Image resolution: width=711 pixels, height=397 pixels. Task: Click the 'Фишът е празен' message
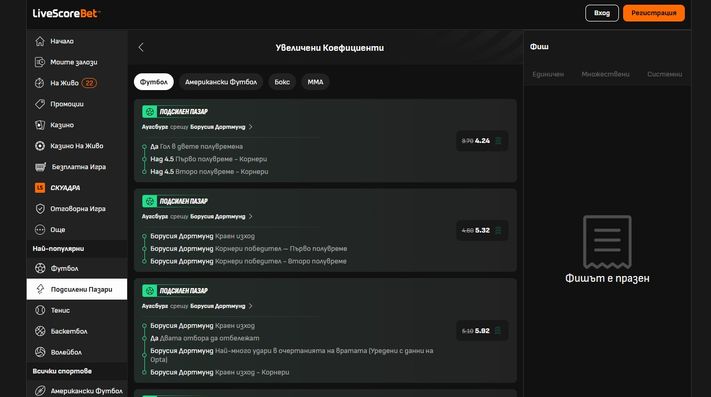pos(607,278)
